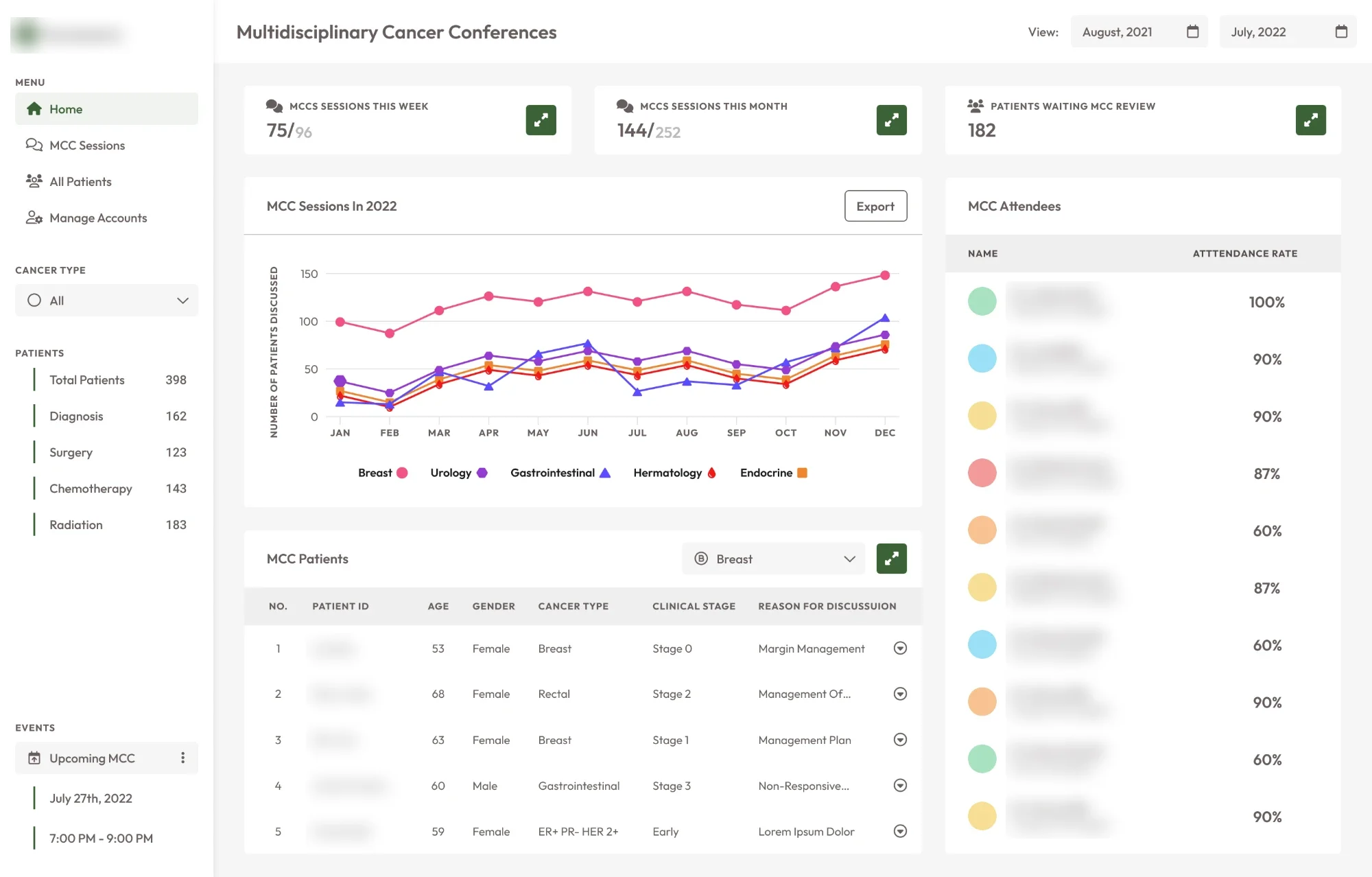Click the three-dot menu on Upcoming MCC
Image resolution: width=1372 pixels, height=877 pixels.
[182, 758]
